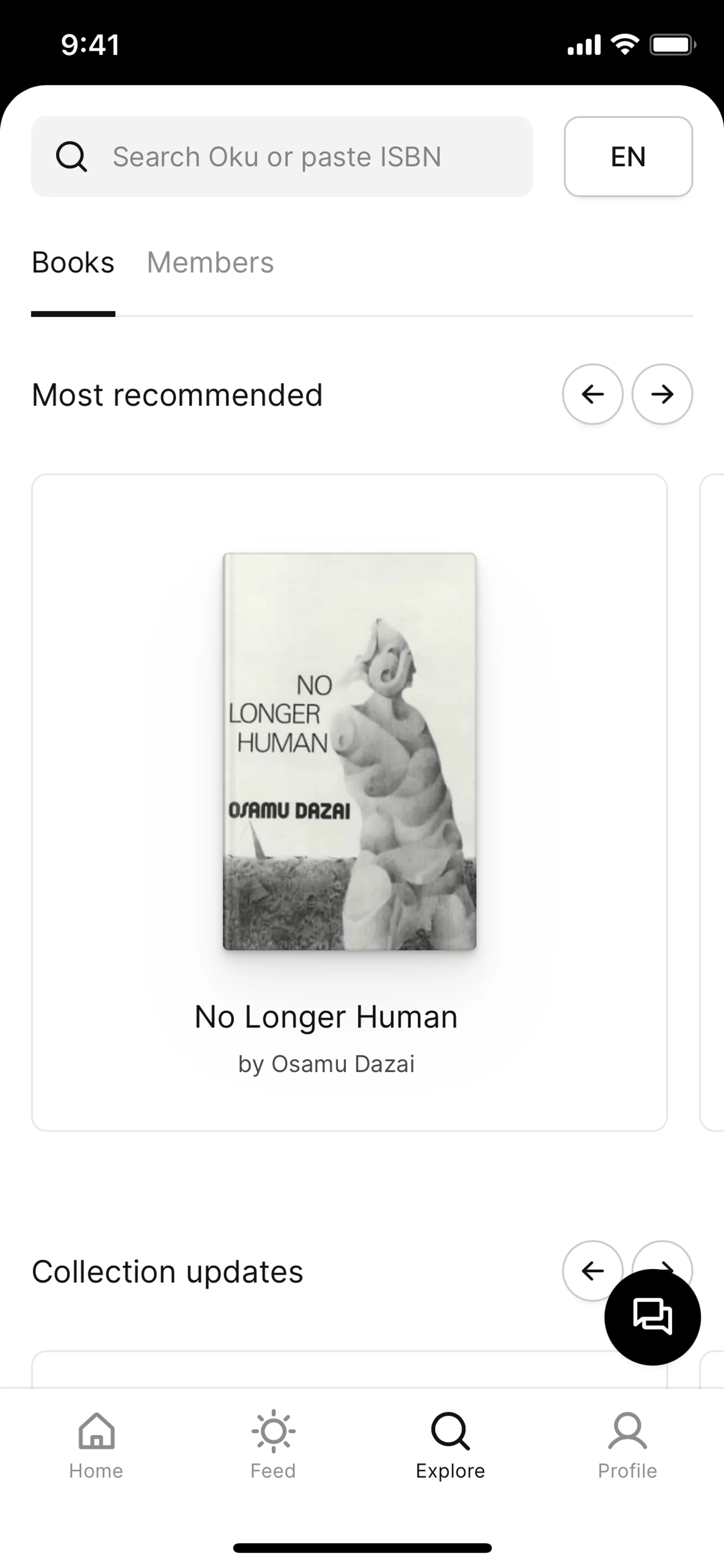Open the No Longer Human cover
The width and height of the screenshot is (724, 1568).
349,751
